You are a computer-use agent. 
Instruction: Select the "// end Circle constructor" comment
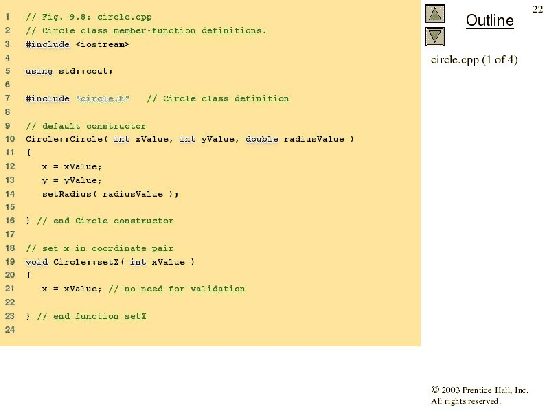105,221
